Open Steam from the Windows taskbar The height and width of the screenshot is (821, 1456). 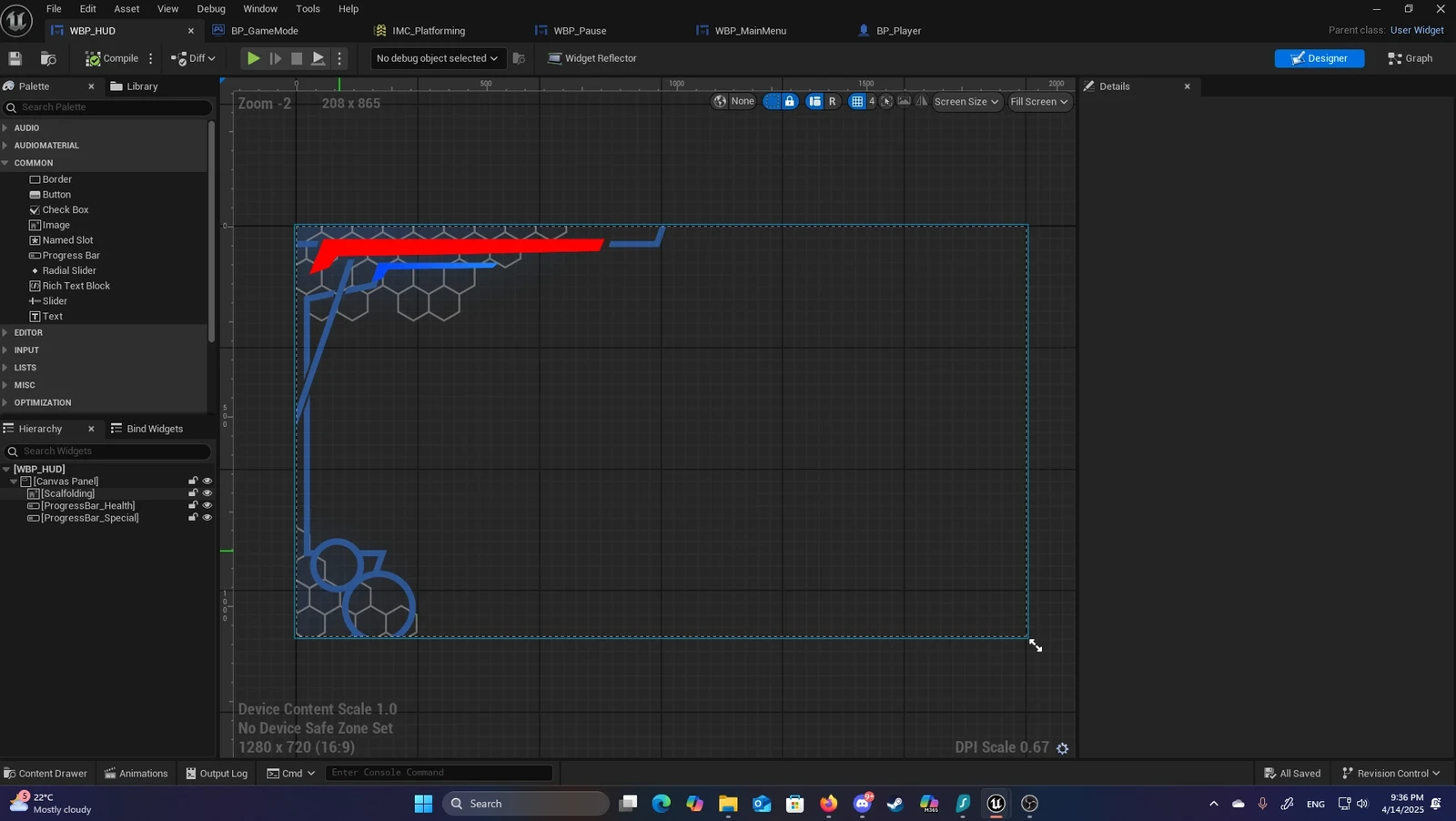click(895, 804)
